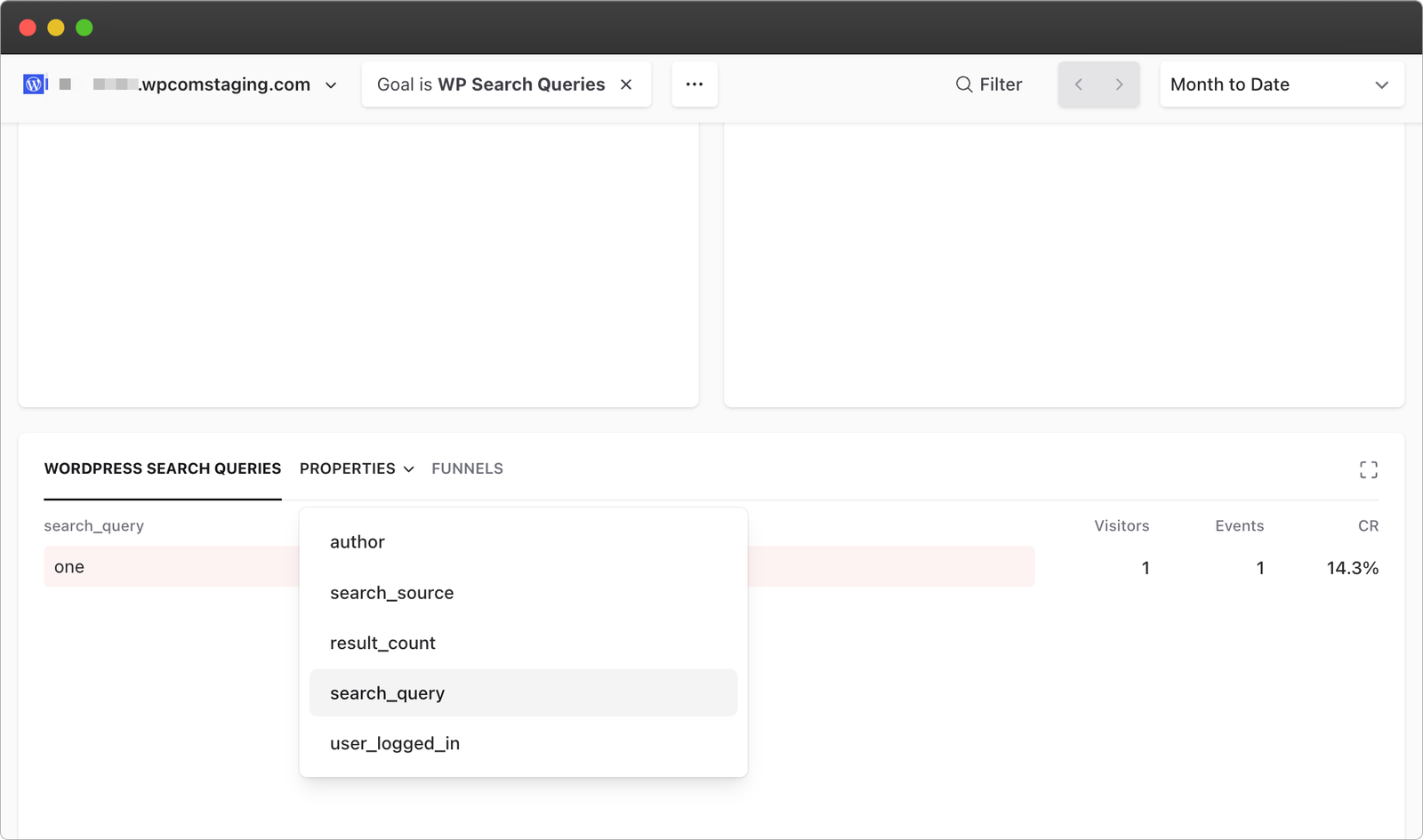Click the site favicon beside the domain name
Viewport: 1423px width, 840px height.
pos(63,84)
